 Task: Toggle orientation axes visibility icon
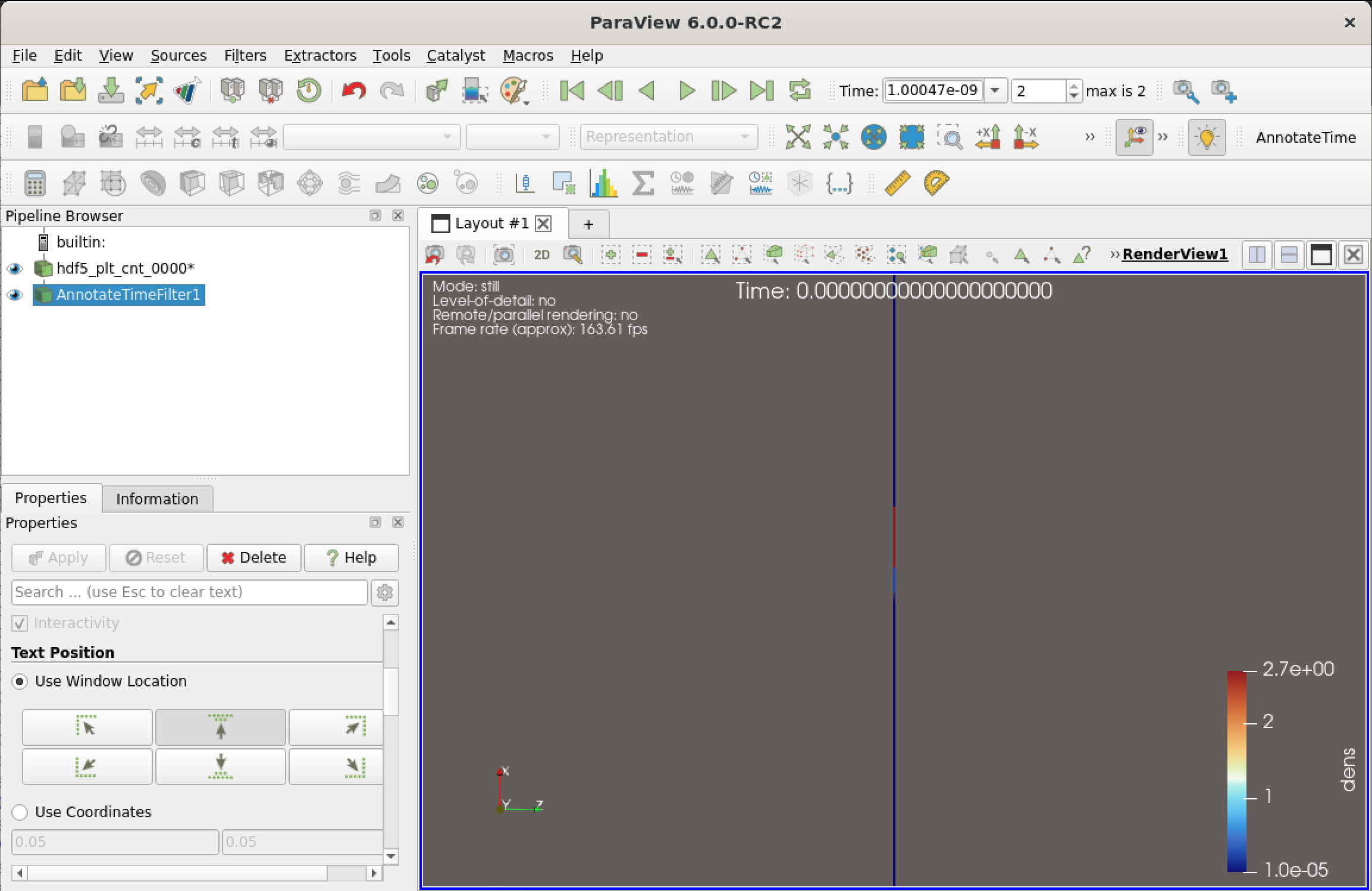coord(1134,137)
